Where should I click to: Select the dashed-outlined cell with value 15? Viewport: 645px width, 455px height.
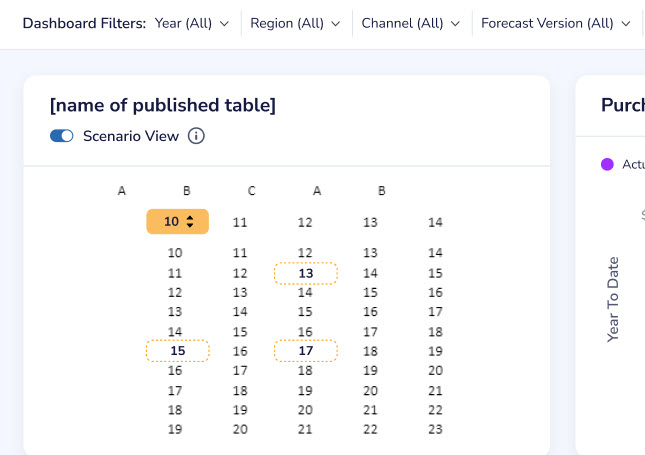177,351
